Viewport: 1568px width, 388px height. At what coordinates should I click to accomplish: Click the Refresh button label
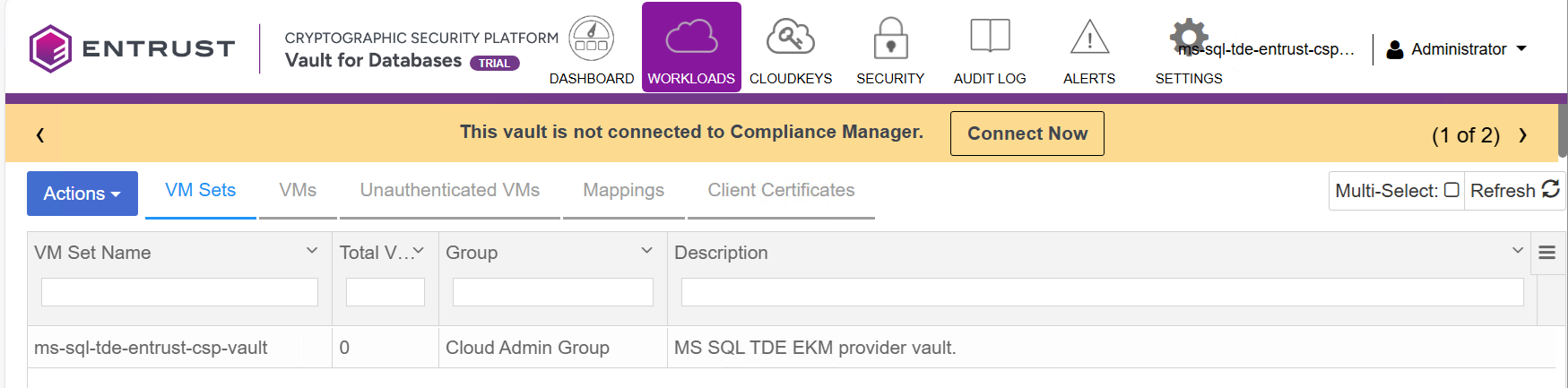(1503, 191)
